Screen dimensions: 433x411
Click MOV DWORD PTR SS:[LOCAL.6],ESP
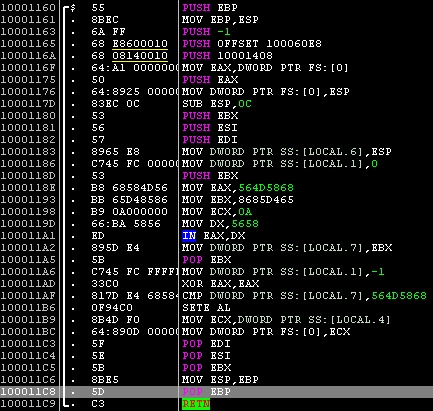click(x=287, y=152)
